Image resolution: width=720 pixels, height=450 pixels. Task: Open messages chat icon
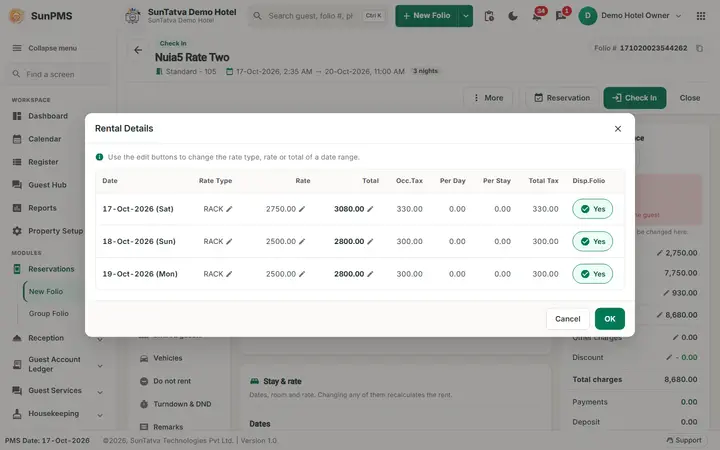click(561, 16)
